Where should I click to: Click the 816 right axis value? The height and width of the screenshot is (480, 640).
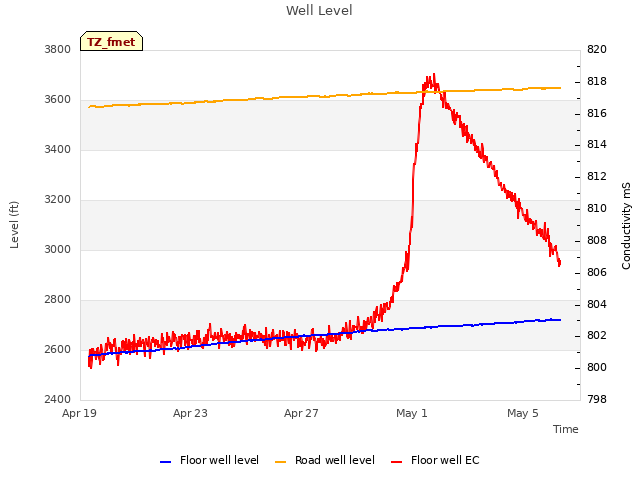[x=597, y=113]
